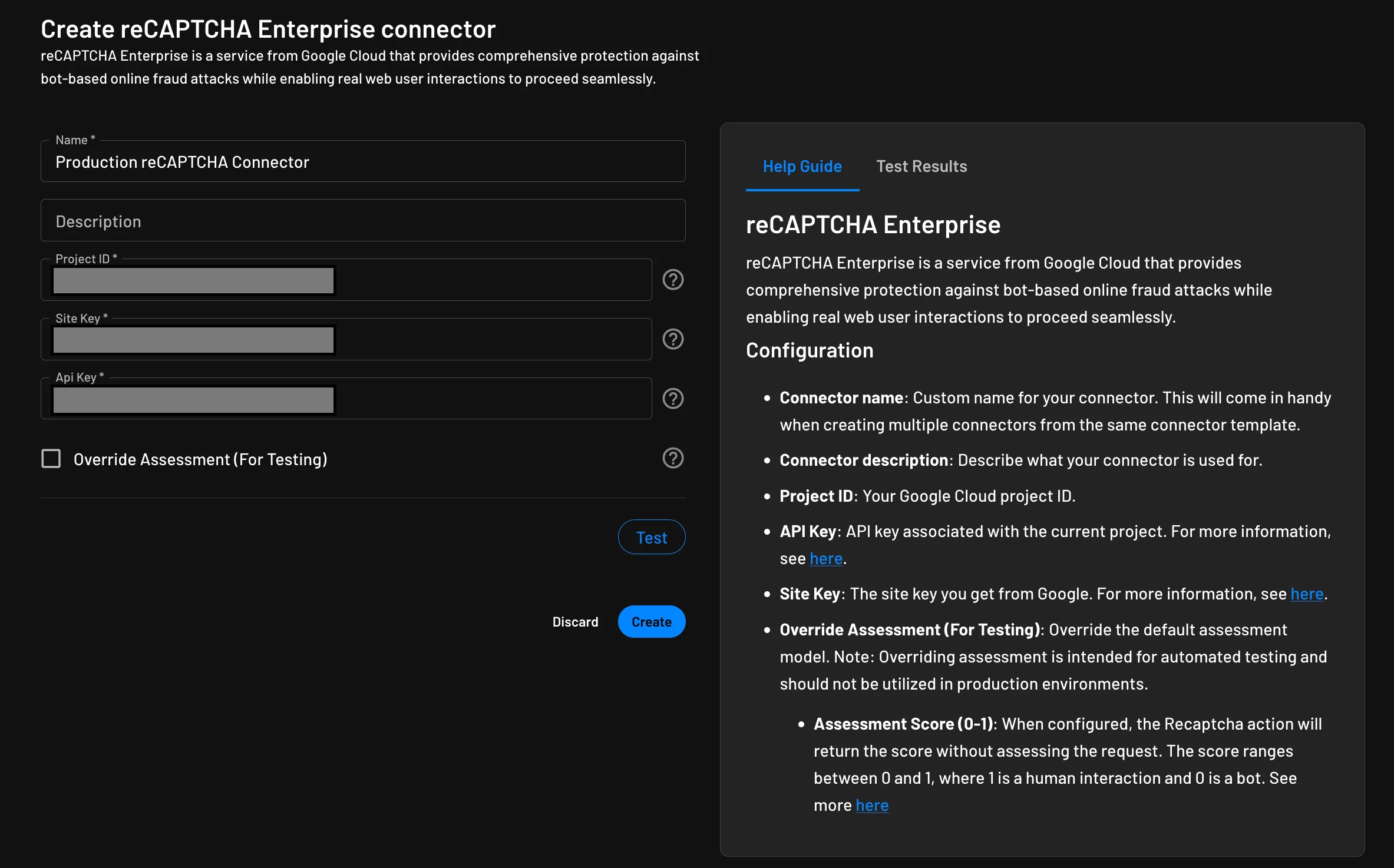This screenshot has height=868, width=1394.
Task: Focus the Description input field
Action: (x=363, y=221)
